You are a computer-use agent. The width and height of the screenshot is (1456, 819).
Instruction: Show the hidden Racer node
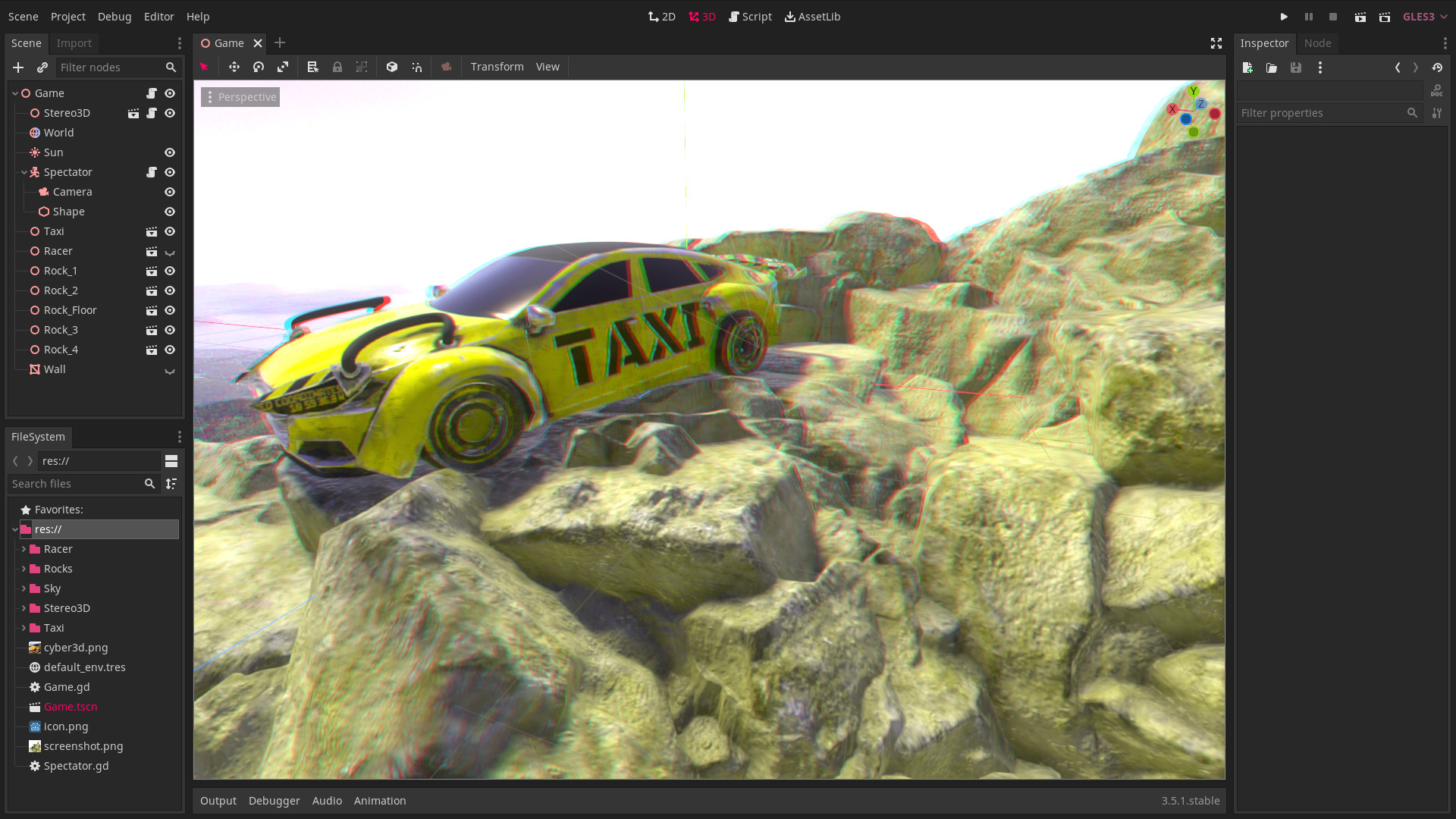pyautogui.click(x=170, y=252)
